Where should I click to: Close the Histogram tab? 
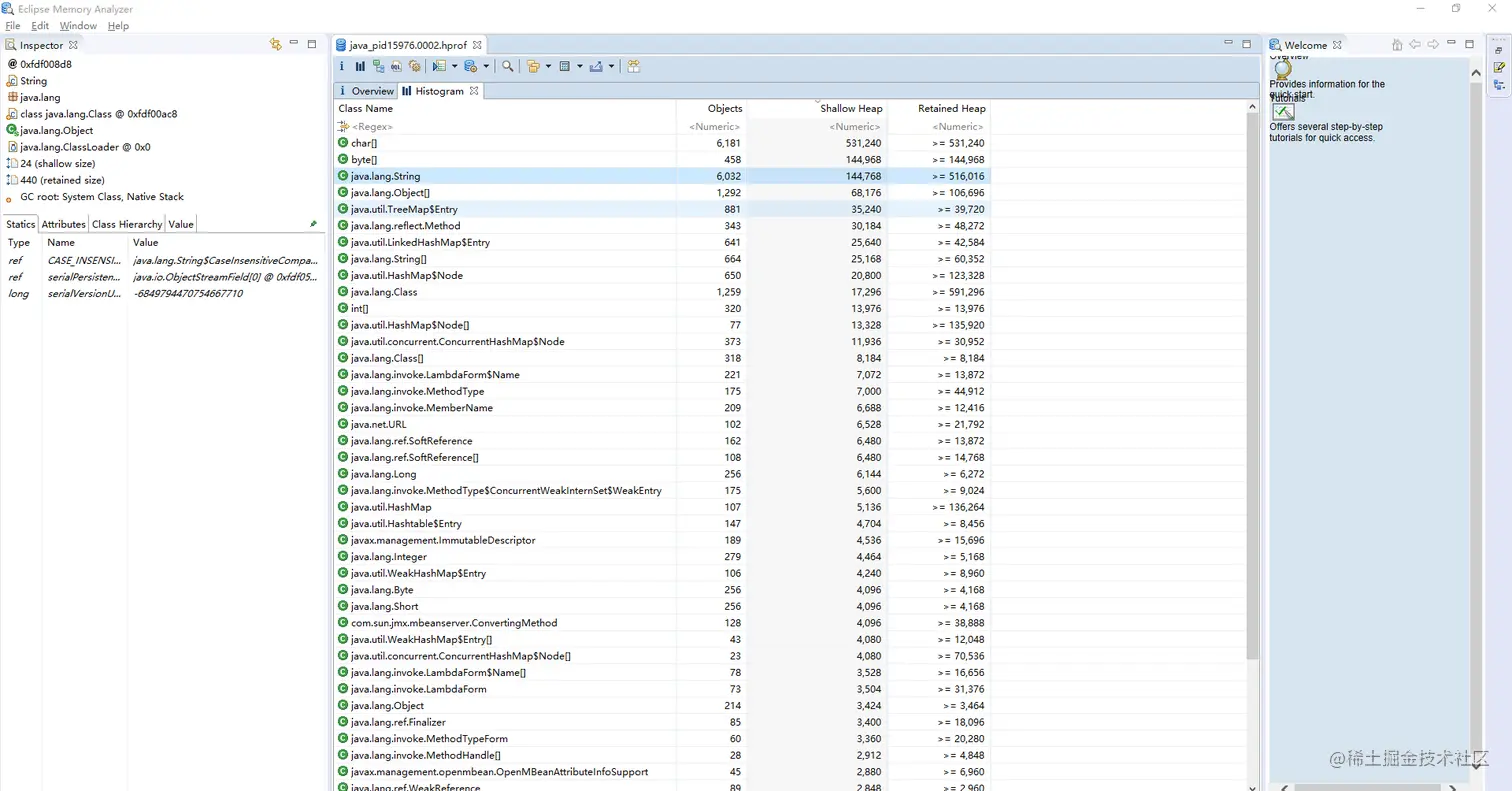tap(474, 91)
